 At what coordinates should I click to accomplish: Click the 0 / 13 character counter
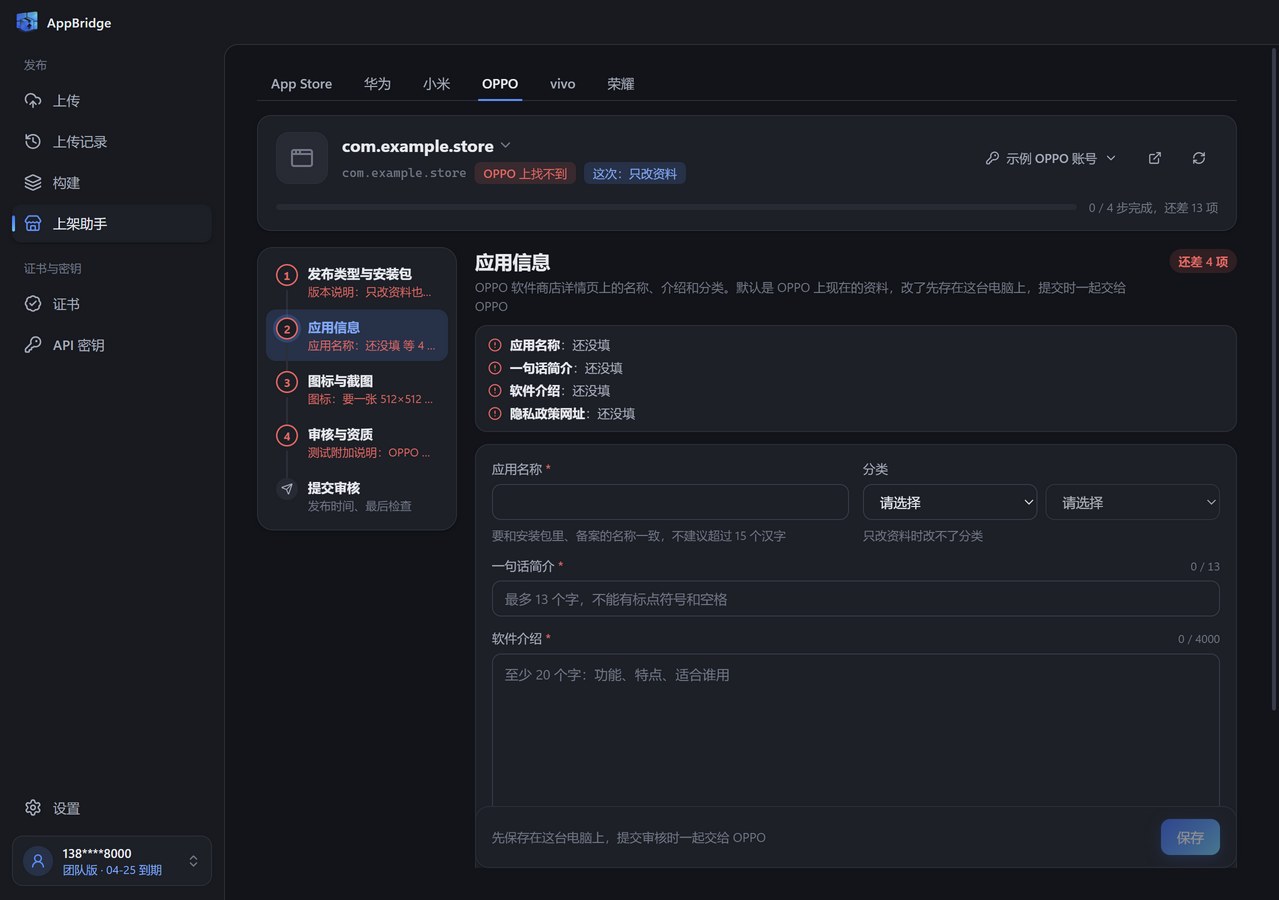pos(1205,566)
